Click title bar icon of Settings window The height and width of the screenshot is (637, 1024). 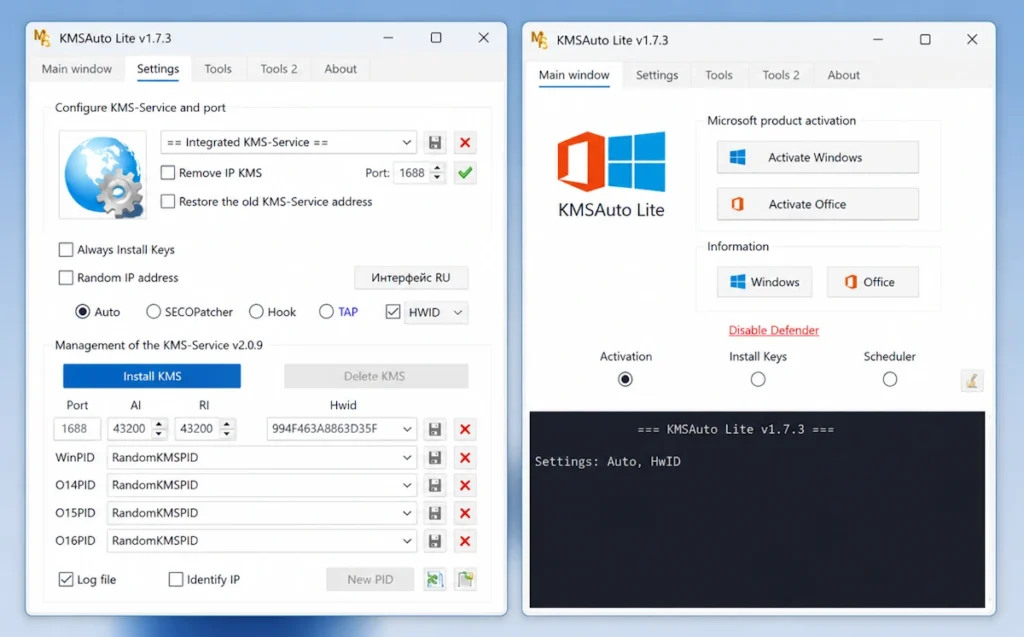click(42, 38)
